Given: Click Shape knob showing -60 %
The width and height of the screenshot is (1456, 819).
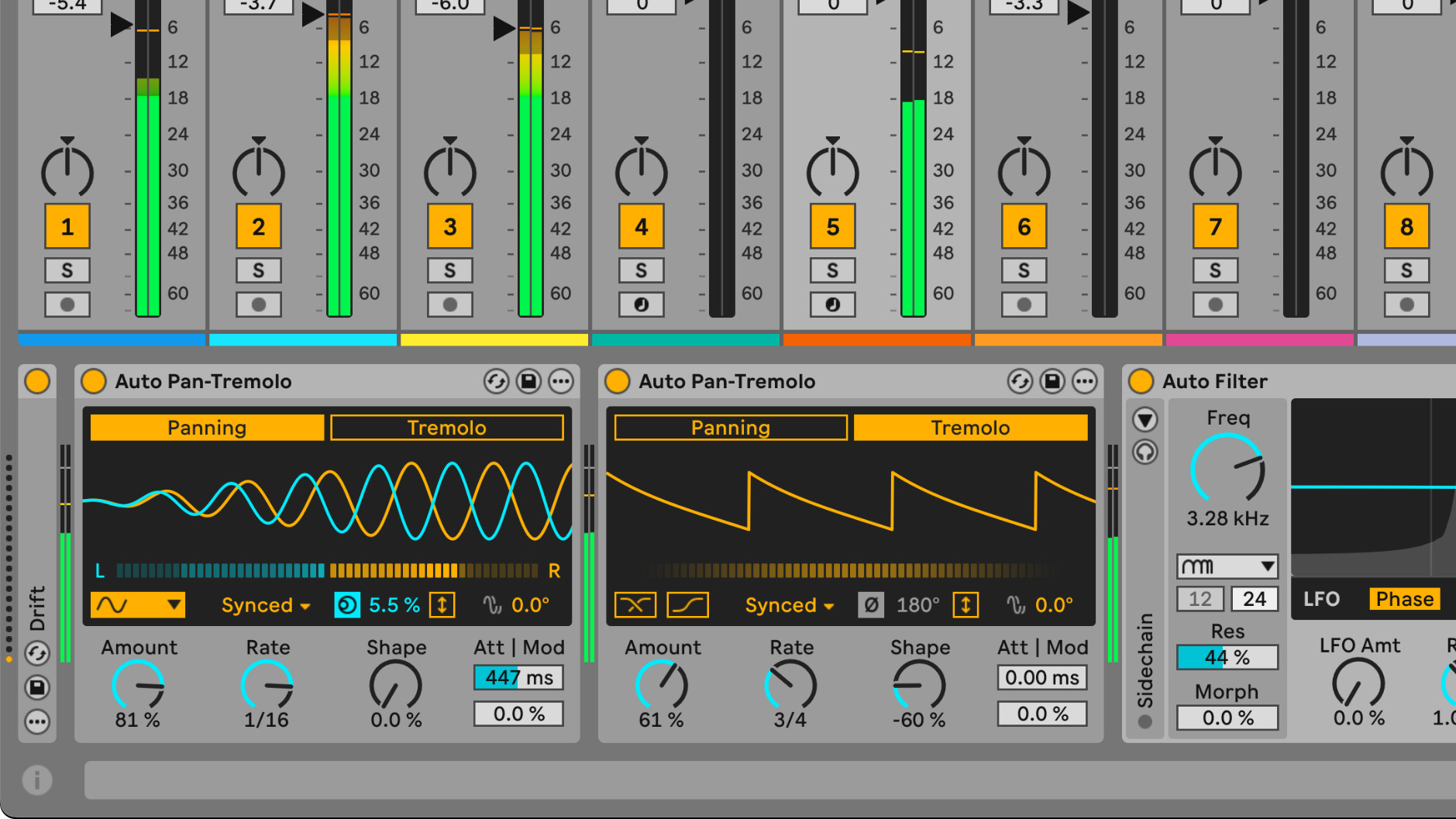Looking at the screenshot, I should click(x=919, y=686).
